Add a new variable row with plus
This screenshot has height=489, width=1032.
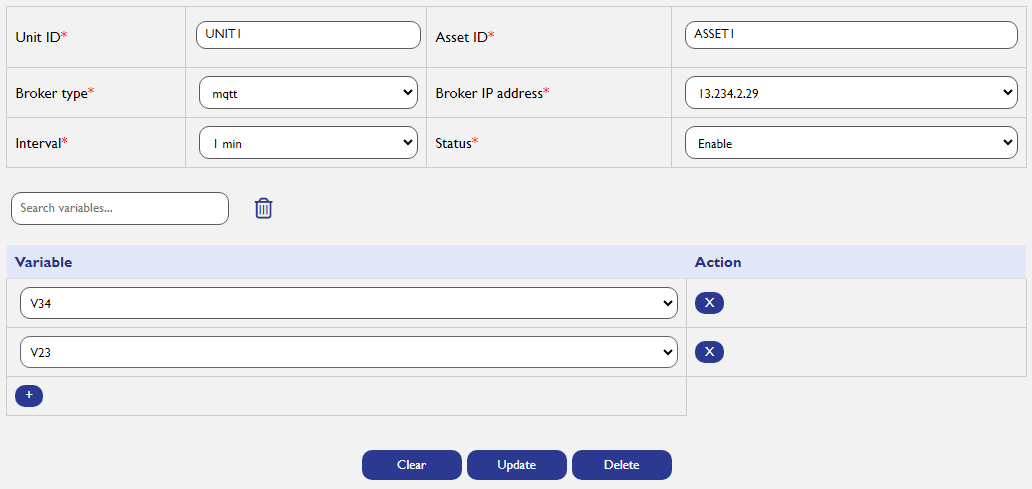click(29, 396)
